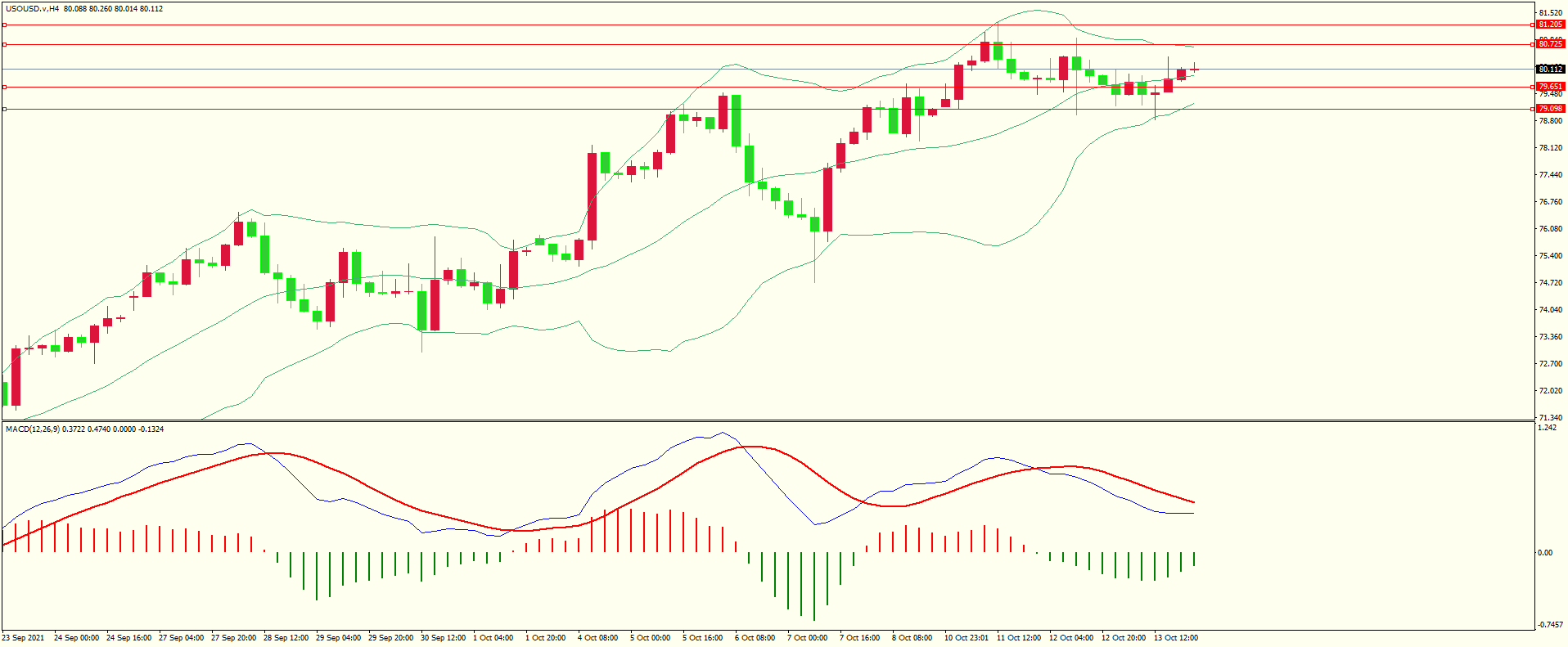
Task: Click the MACD(12,26,9) indicator label
Action: pos(33,429)
